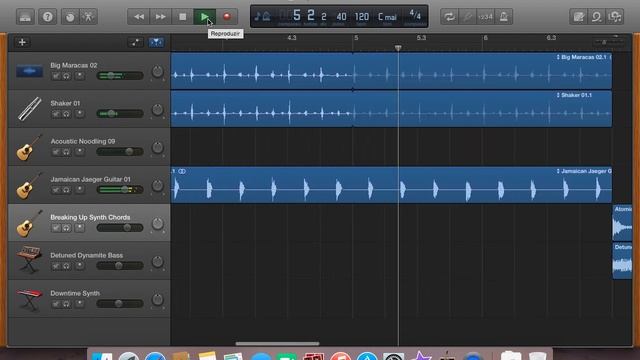Screen dimensions: 640x360
Task: Stop playback with the square button
Action: (182, 17)
